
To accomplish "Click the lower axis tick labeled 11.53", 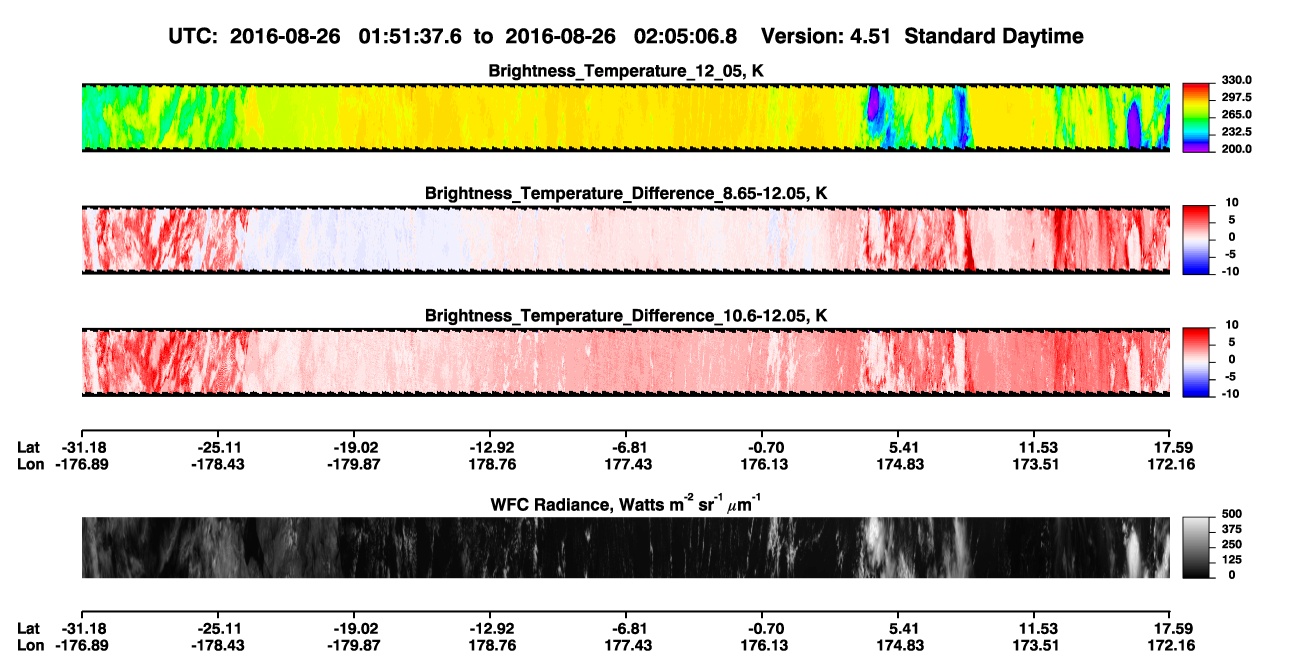I will coord(1037,628).
